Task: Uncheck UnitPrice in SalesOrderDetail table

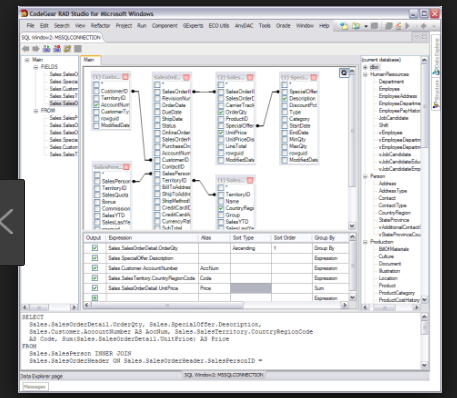Action: tap(221, 133)
